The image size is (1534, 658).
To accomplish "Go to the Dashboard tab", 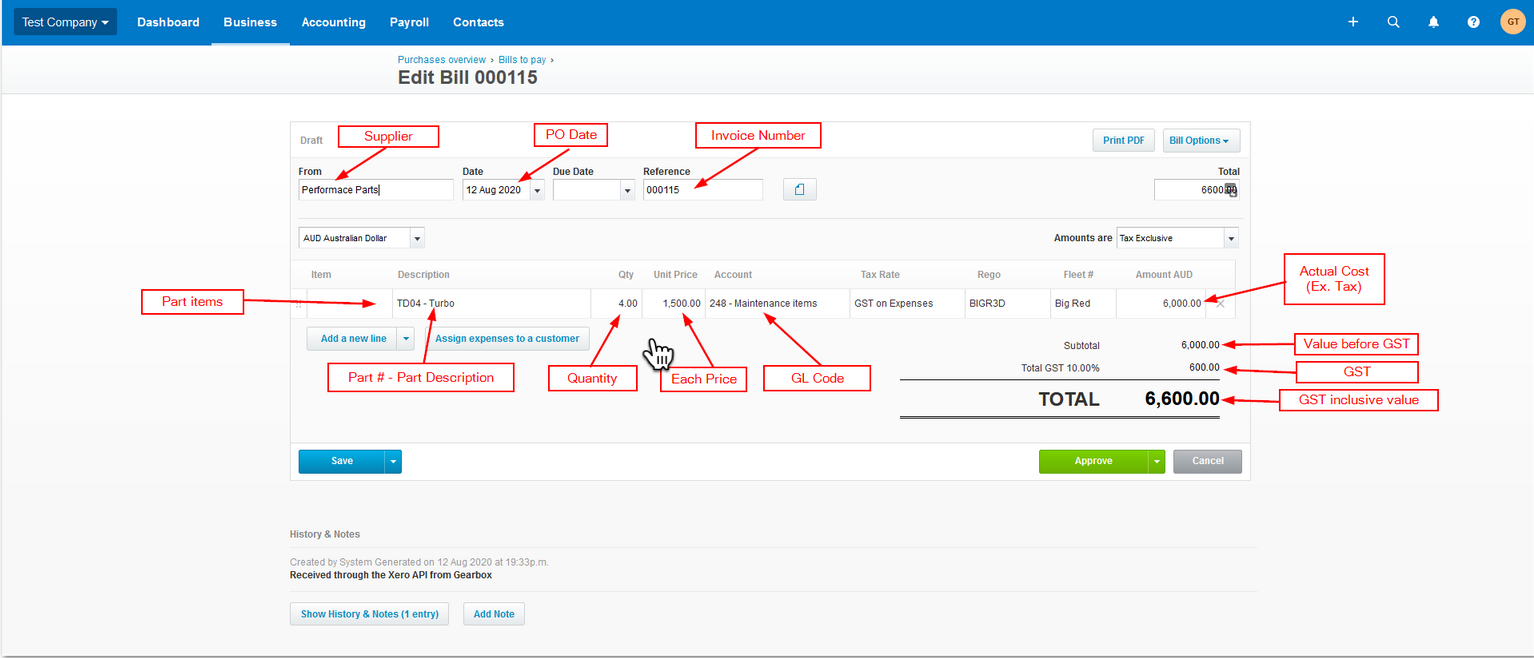I will (168, 22).
